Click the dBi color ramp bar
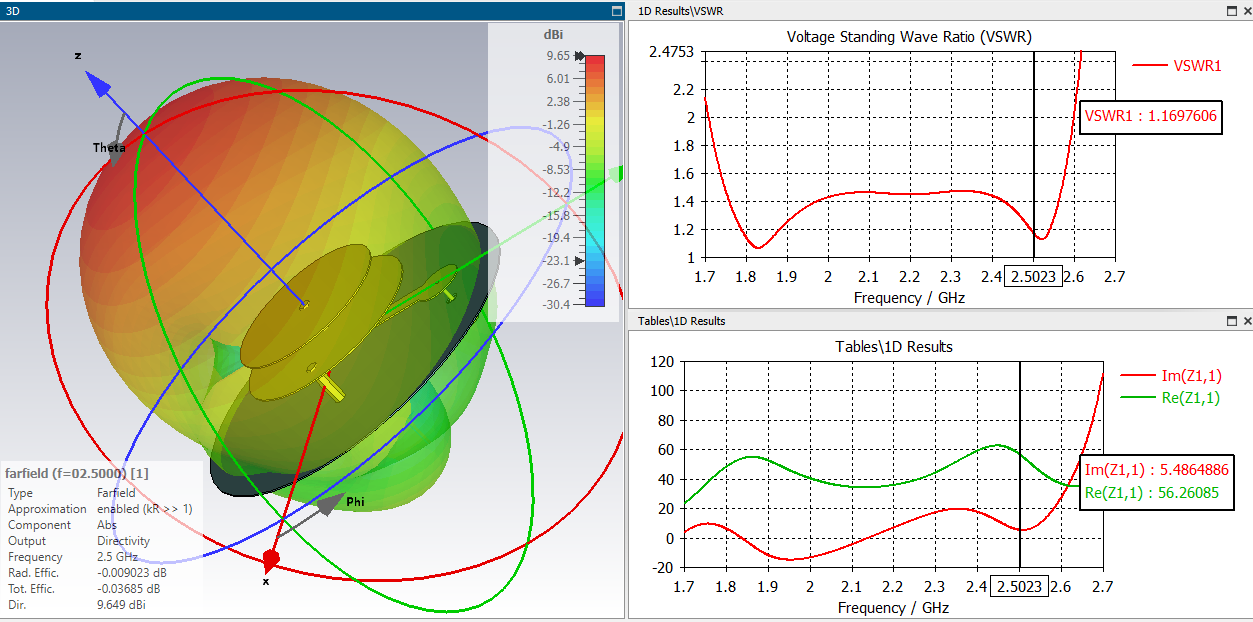The image size is (1253, 622). [x=594, y=180]
